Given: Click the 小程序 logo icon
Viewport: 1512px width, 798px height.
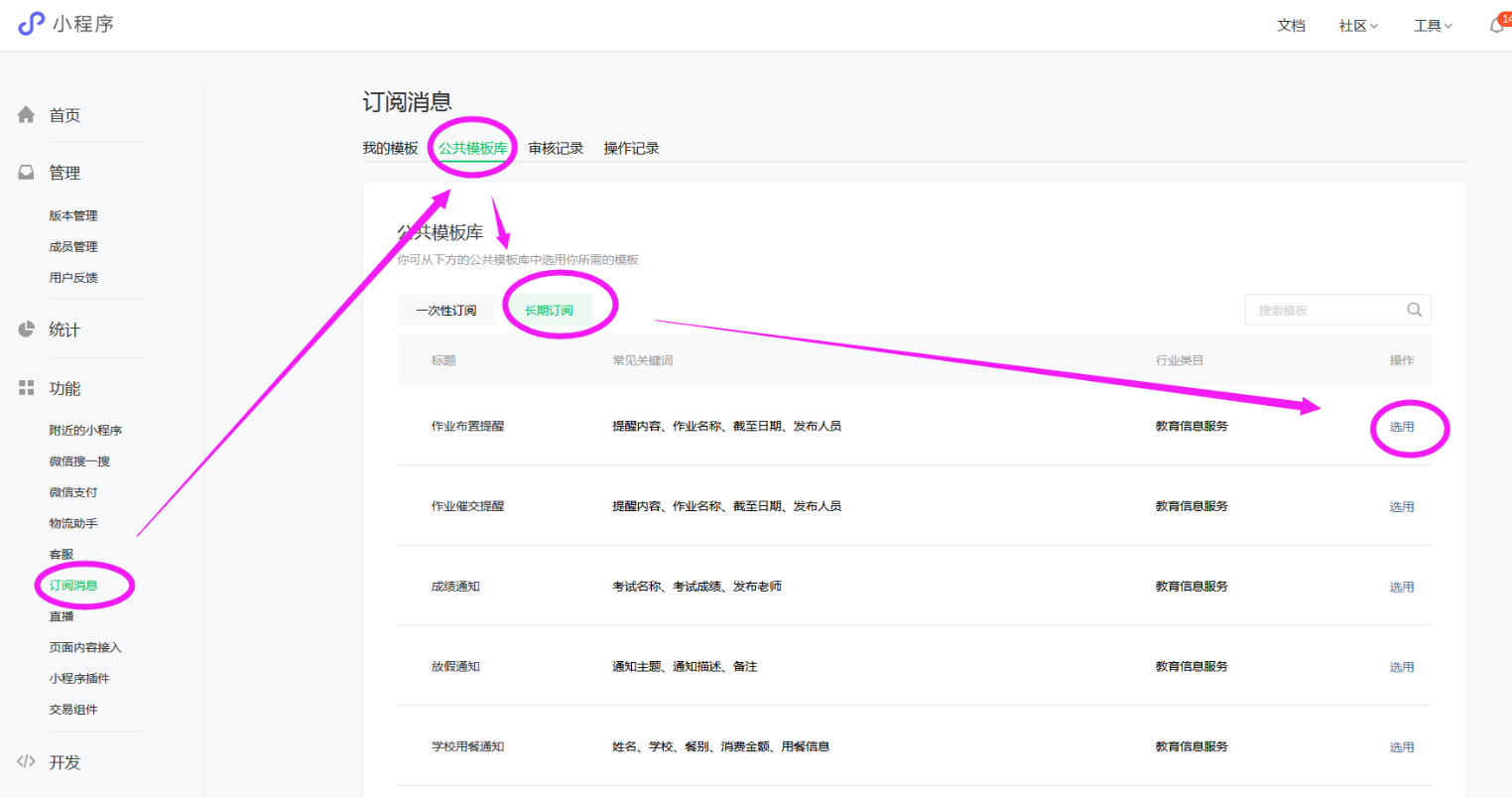Looking at the screenshot, I should click(x=31, y=23).
